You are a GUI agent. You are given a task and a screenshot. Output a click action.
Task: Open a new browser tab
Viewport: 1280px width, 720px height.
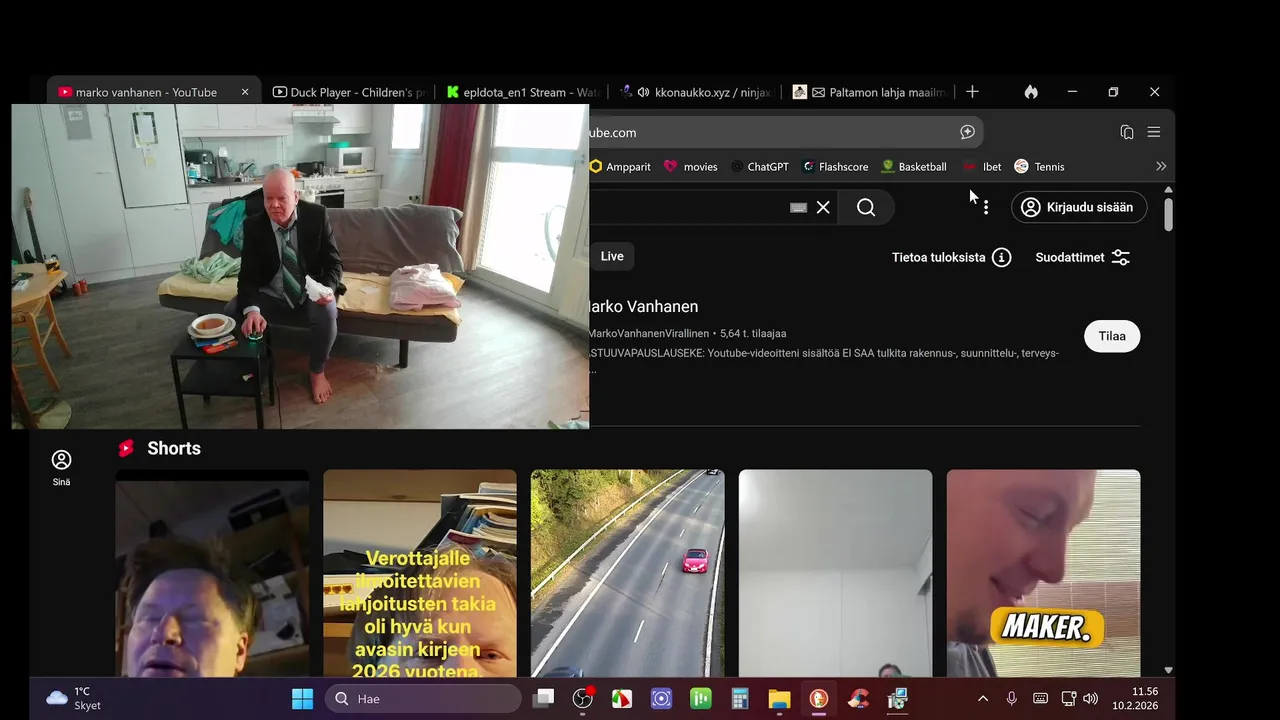point(972,92)
